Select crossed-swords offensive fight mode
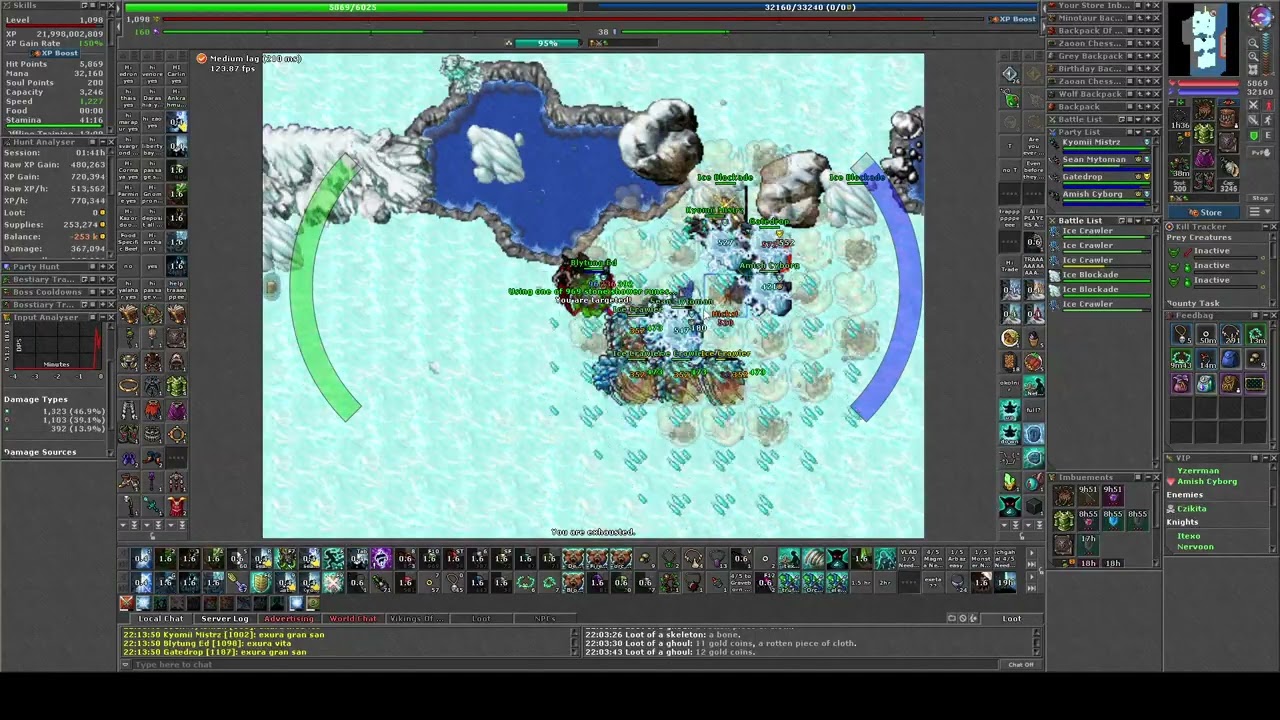This screenshot has width=1280, height=720. tap(1254, 106)
